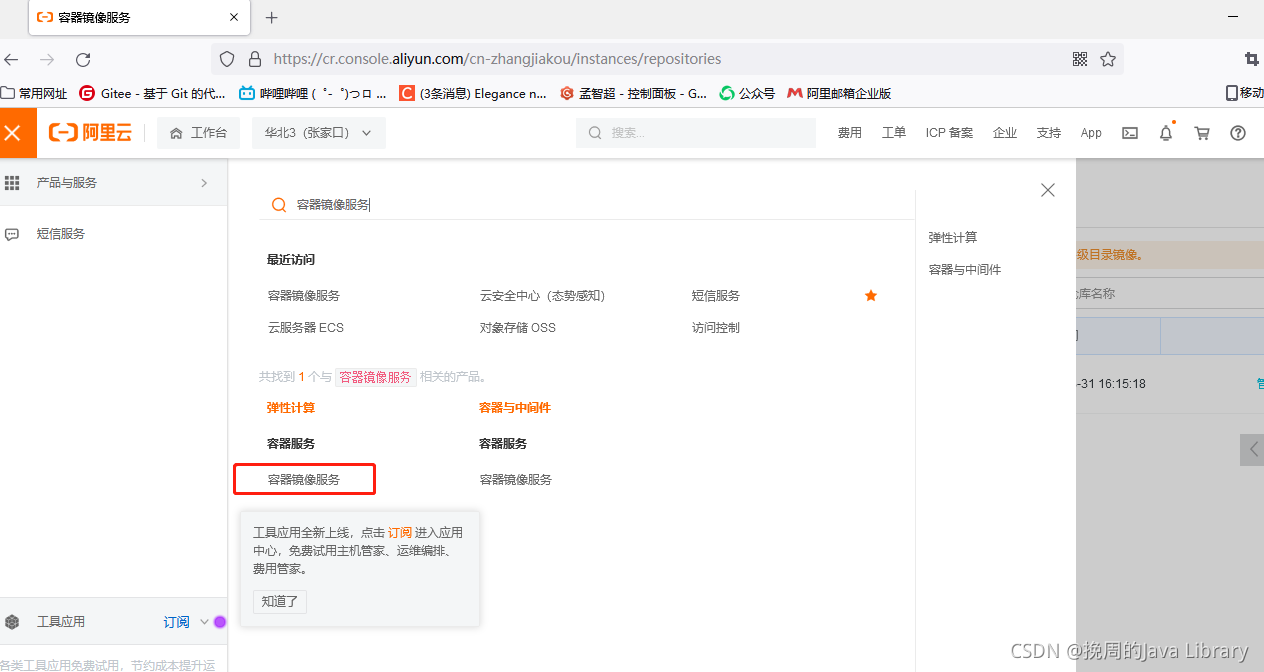Open the 订阅 link for tool apps

399,532
